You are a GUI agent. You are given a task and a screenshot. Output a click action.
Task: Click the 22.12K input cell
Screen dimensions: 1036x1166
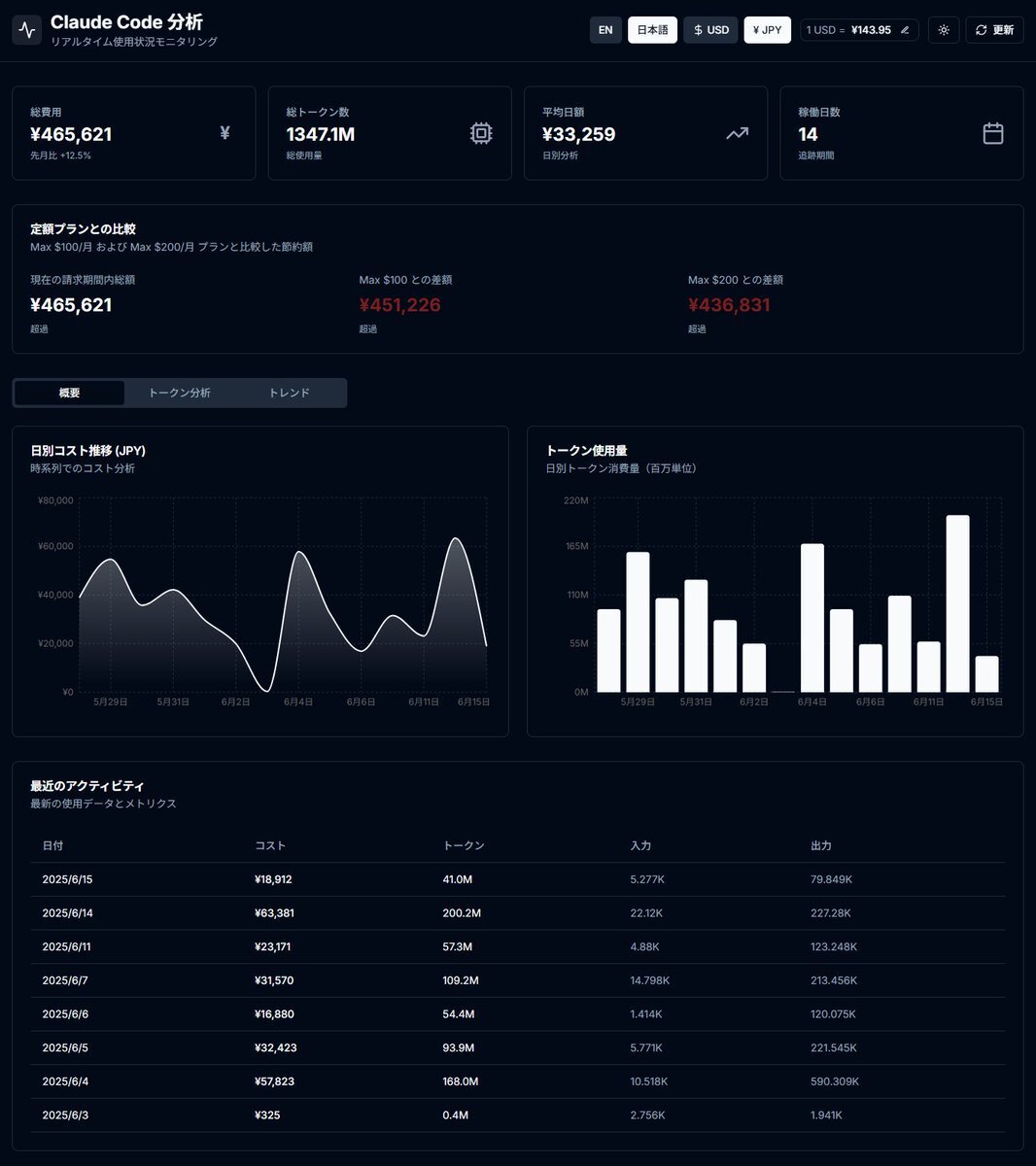click(646, 913)
